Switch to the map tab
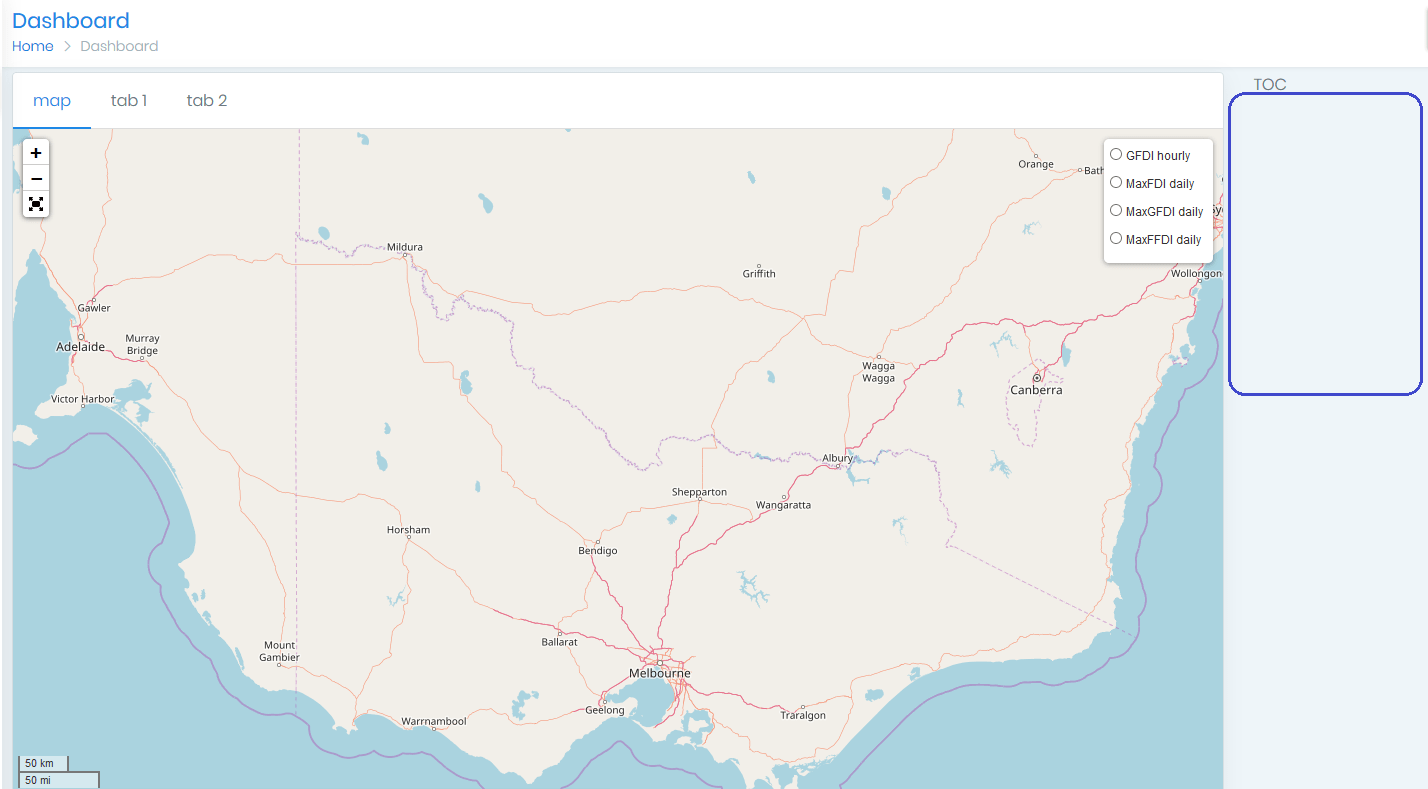This screenshot has height=789, width=1428. point(52,100)
